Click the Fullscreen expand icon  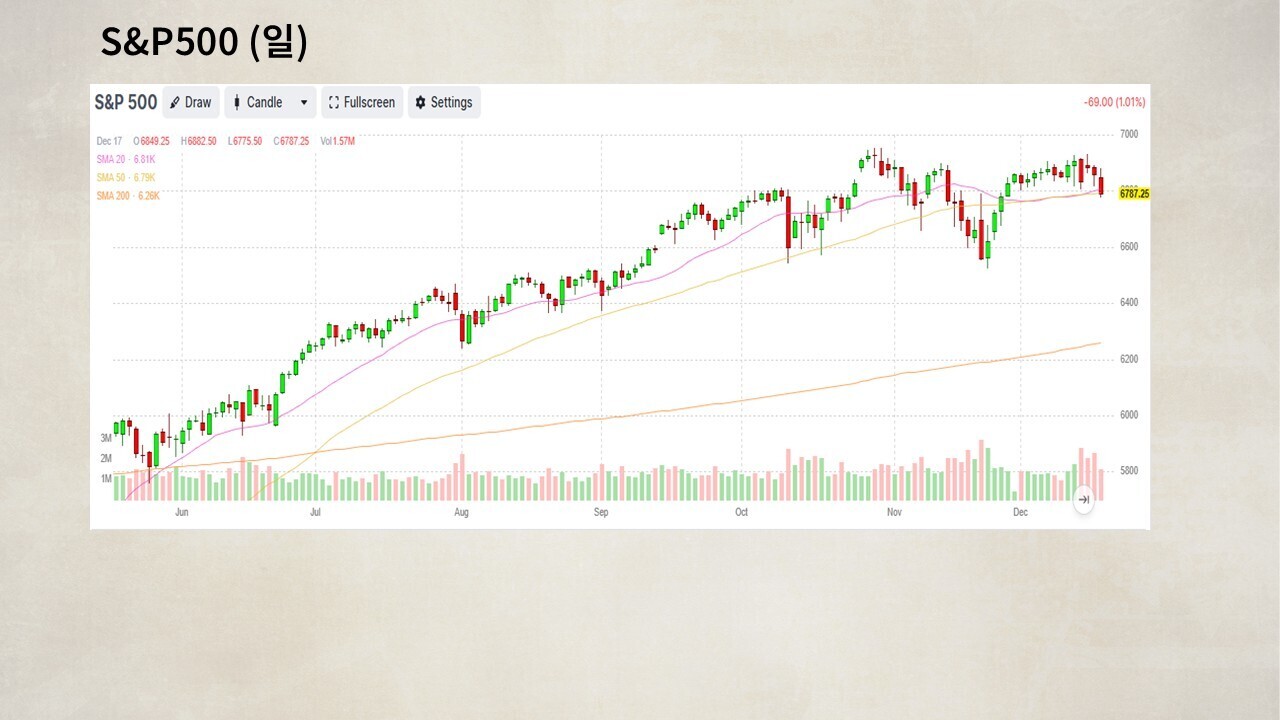coord(334,103)
